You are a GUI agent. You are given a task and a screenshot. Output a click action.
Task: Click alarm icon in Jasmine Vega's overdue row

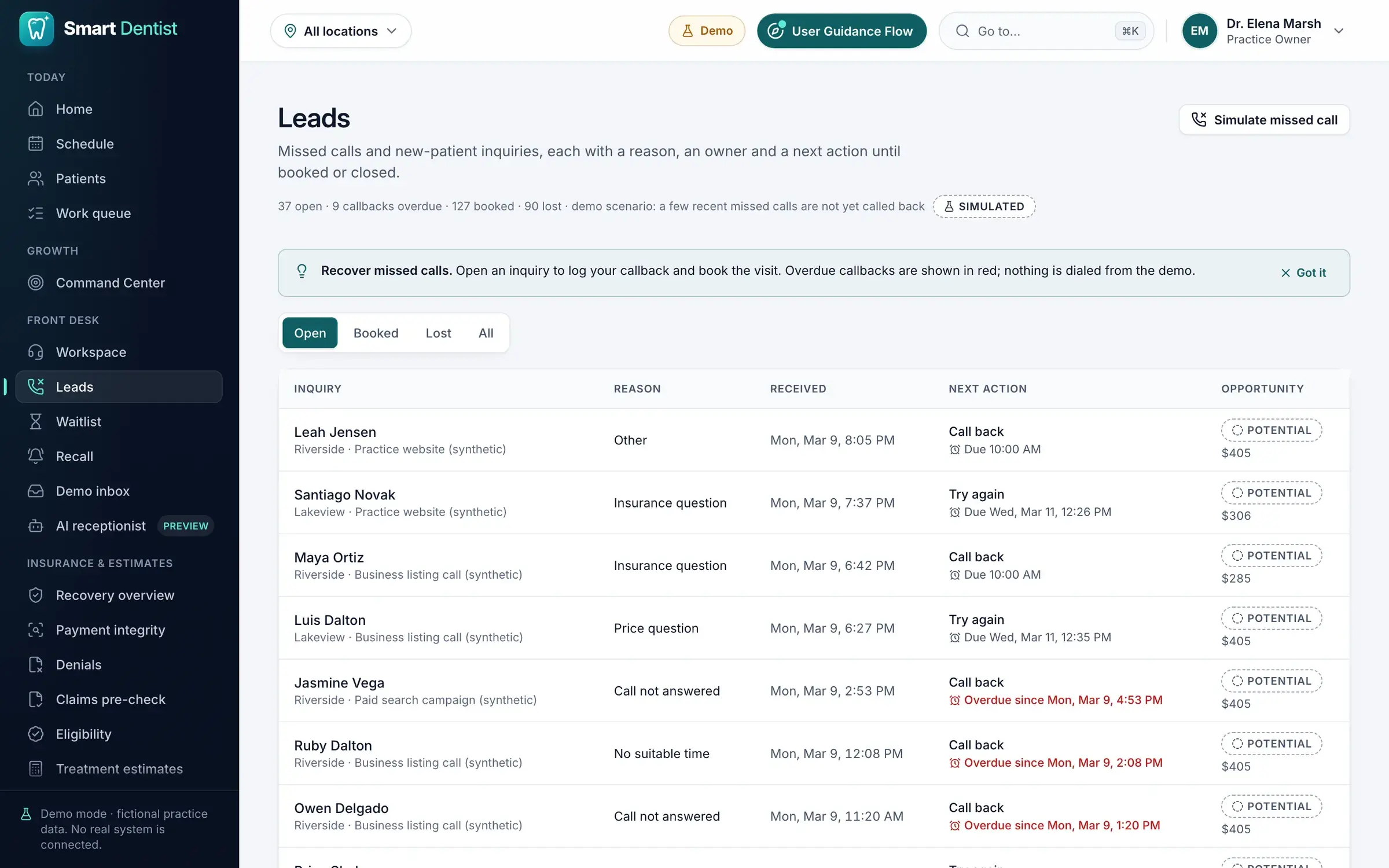[954, 700]
